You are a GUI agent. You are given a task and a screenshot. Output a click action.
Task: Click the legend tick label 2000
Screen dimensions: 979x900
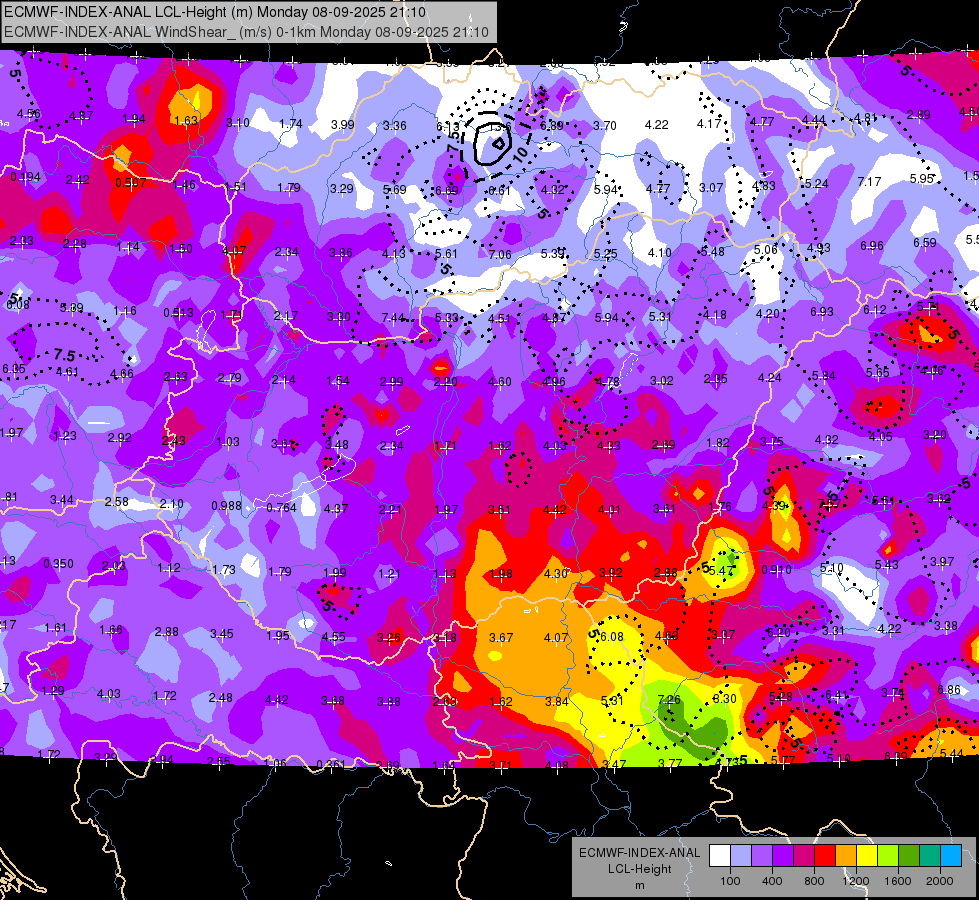pyautogui.click(x=940, y=881)
